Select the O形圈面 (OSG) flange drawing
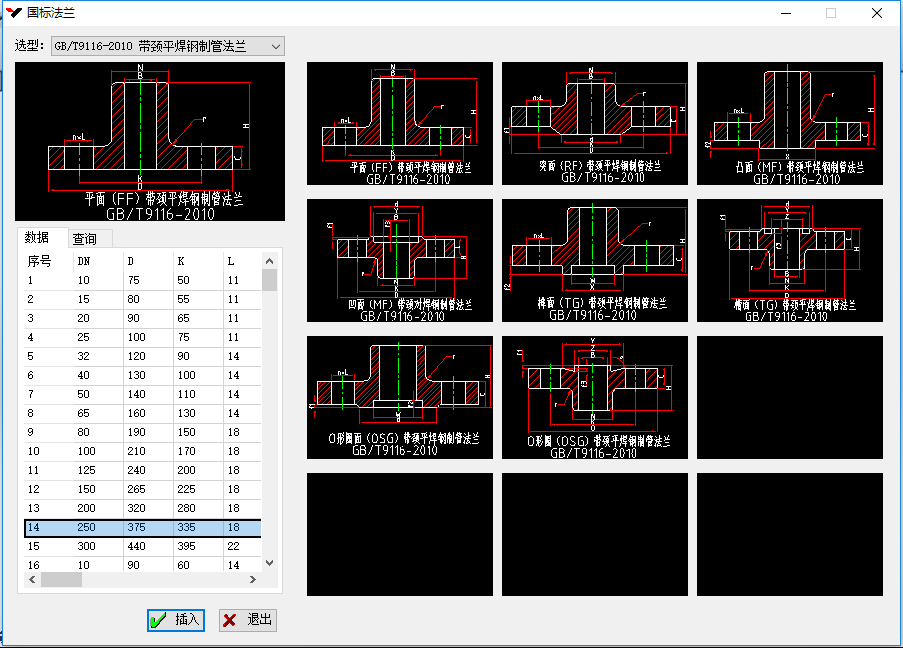This screenshot has width=903, height=648. [x=400, y=397]
